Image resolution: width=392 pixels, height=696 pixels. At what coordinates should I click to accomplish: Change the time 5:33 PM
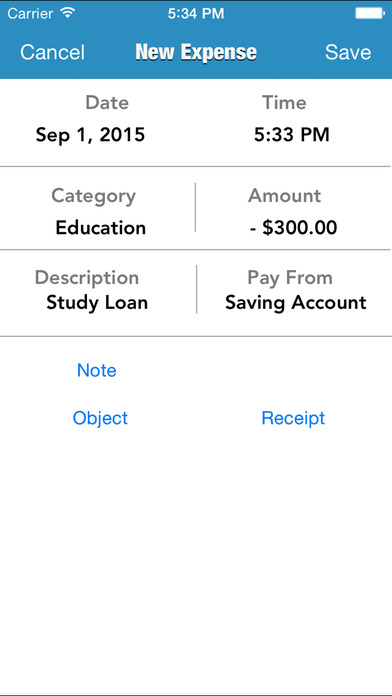(x=292, y=134)
